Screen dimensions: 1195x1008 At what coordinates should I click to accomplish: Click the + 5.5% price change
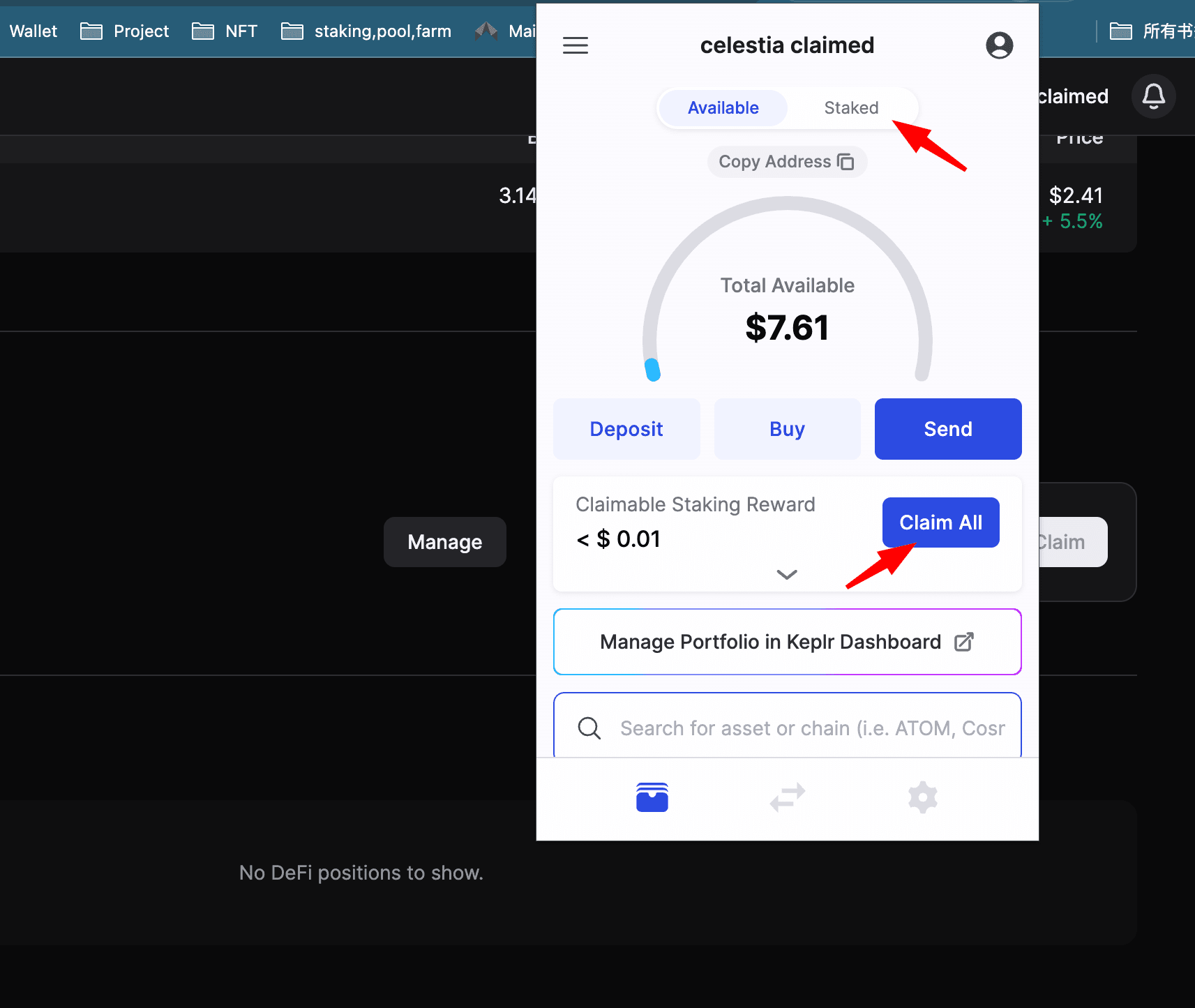[1073, 222]
